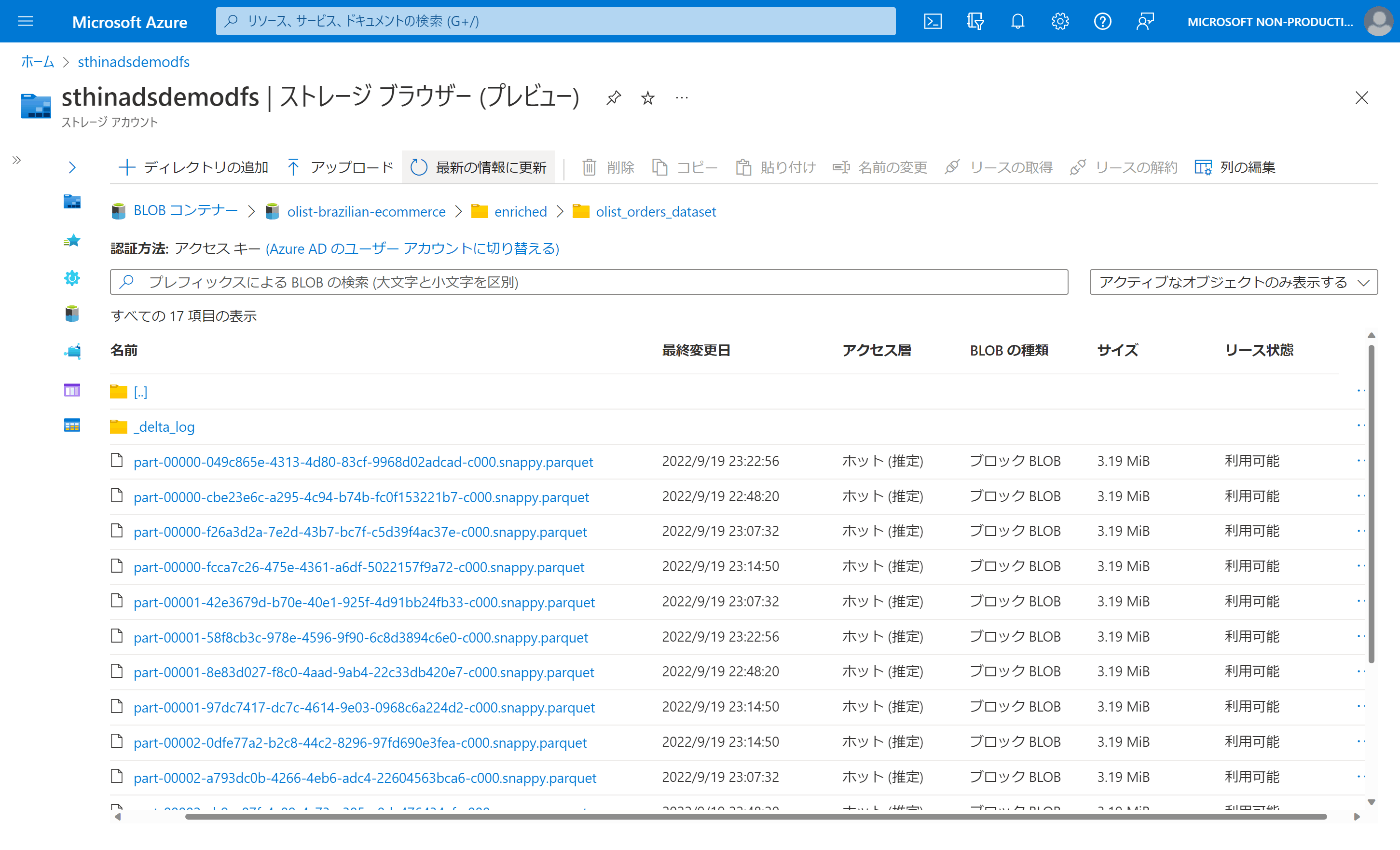The width and height of the screenshot is (1400, 850).
Task: Sort by サイズ column header
Action: click(x=1117, y=350)
